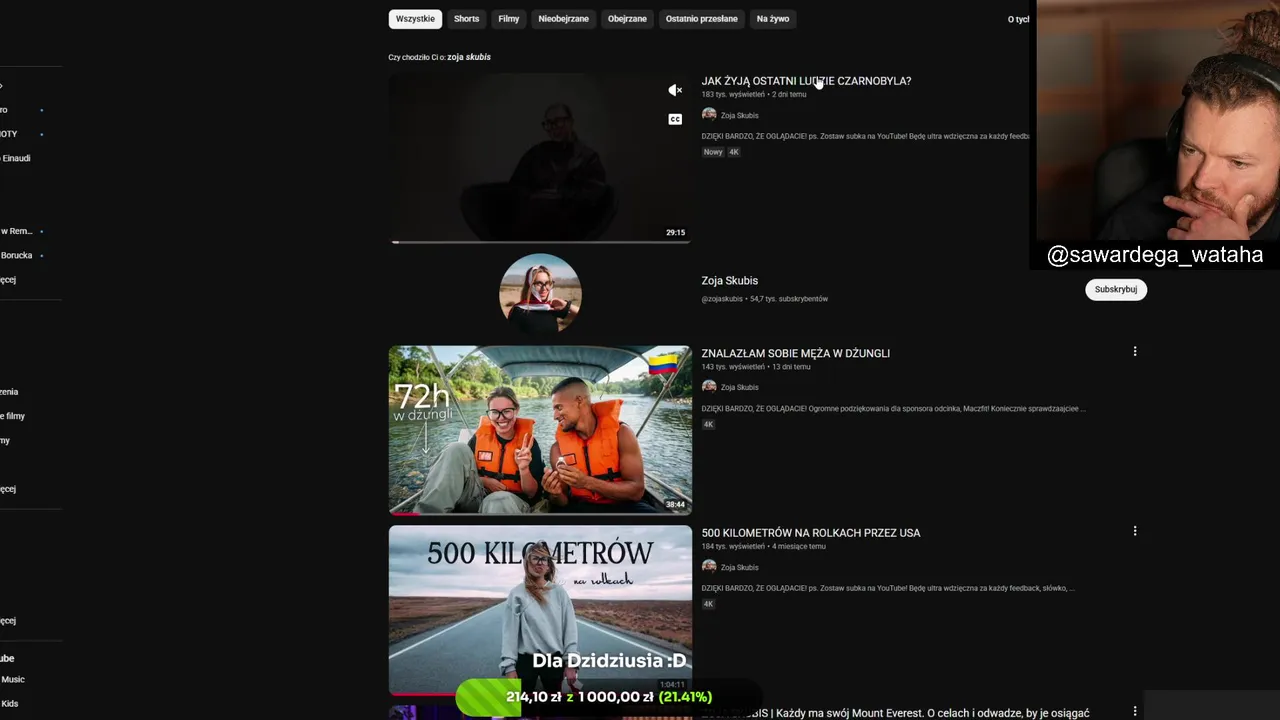The image size is (1280, 720).
Task: Click '184 tys. wyświetleń' view count text
Action: [x=733, y=547]
